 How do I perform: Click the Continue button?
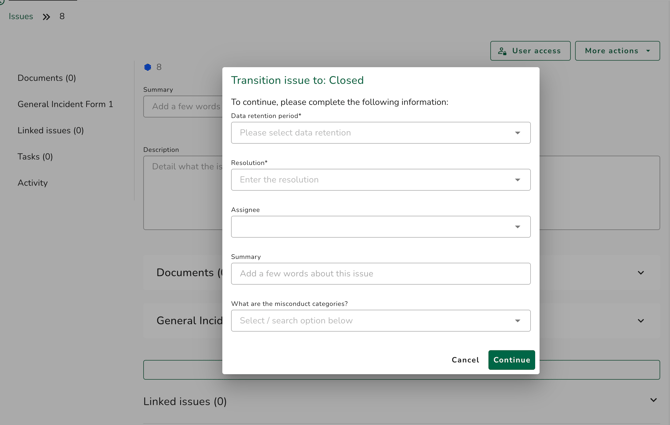511,360
